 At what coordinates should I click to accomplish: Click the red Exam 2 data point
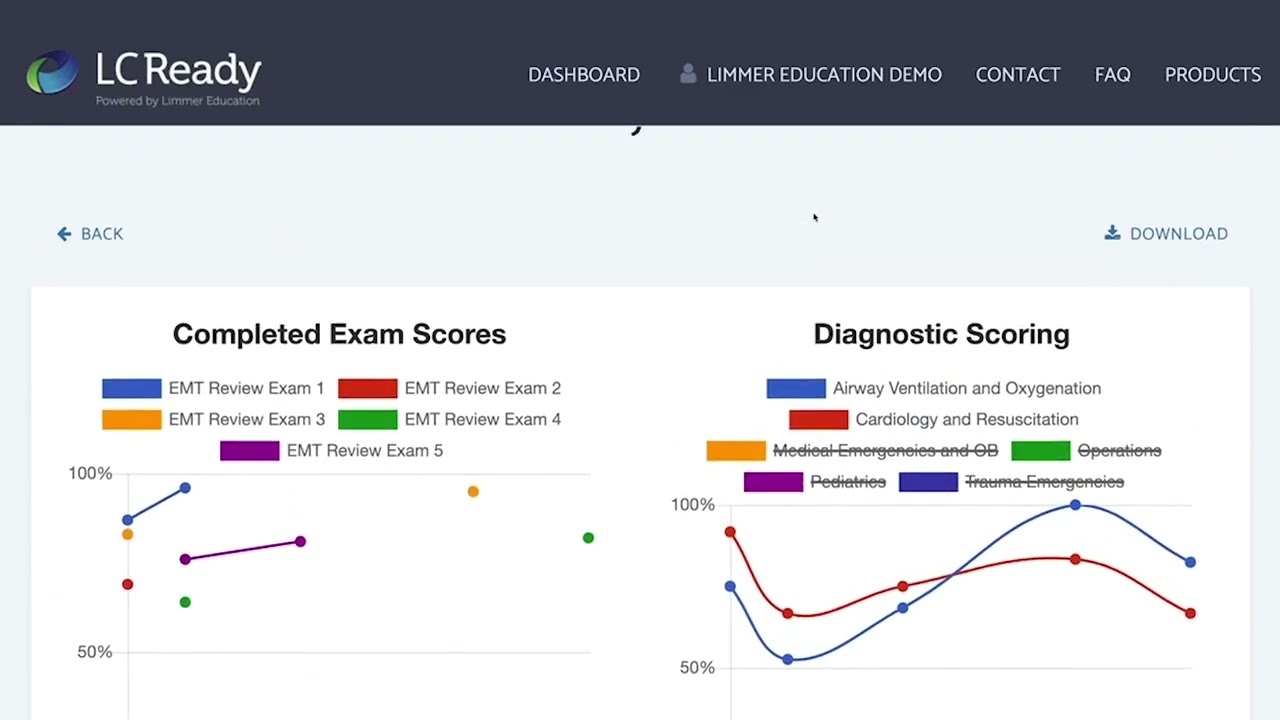coord(127,584)
